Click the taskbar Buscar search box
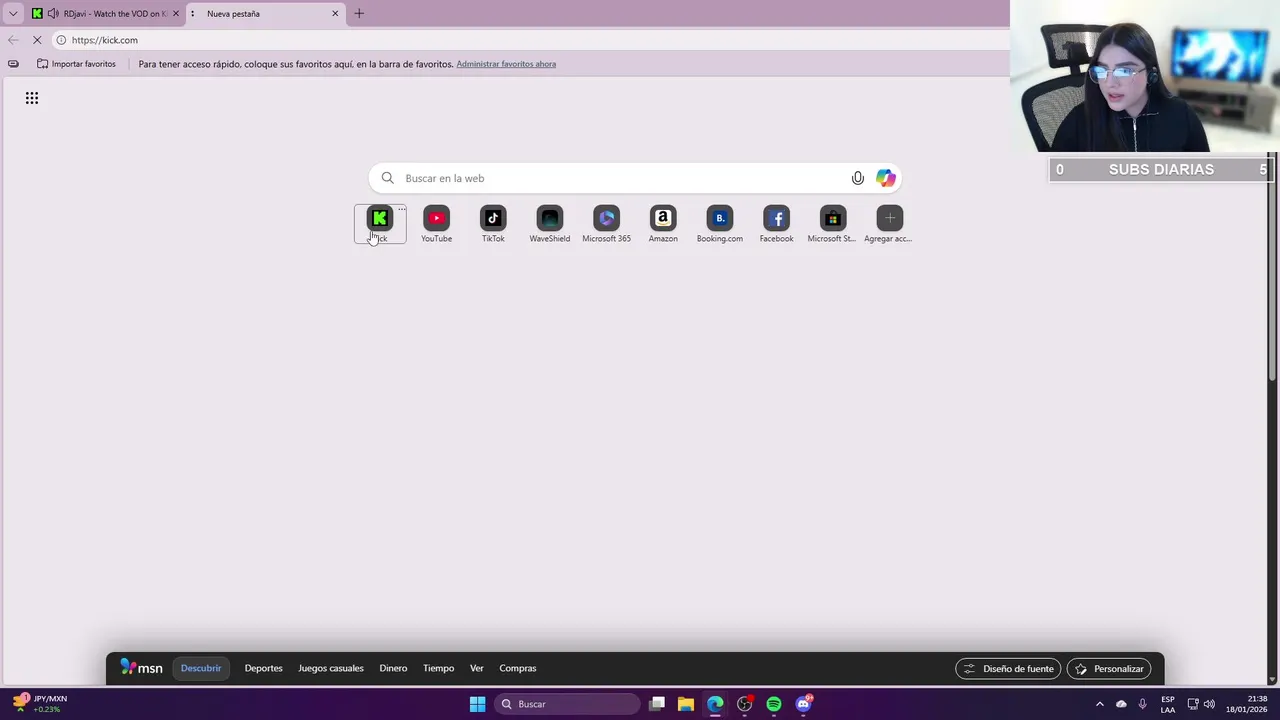 point(568,704)
